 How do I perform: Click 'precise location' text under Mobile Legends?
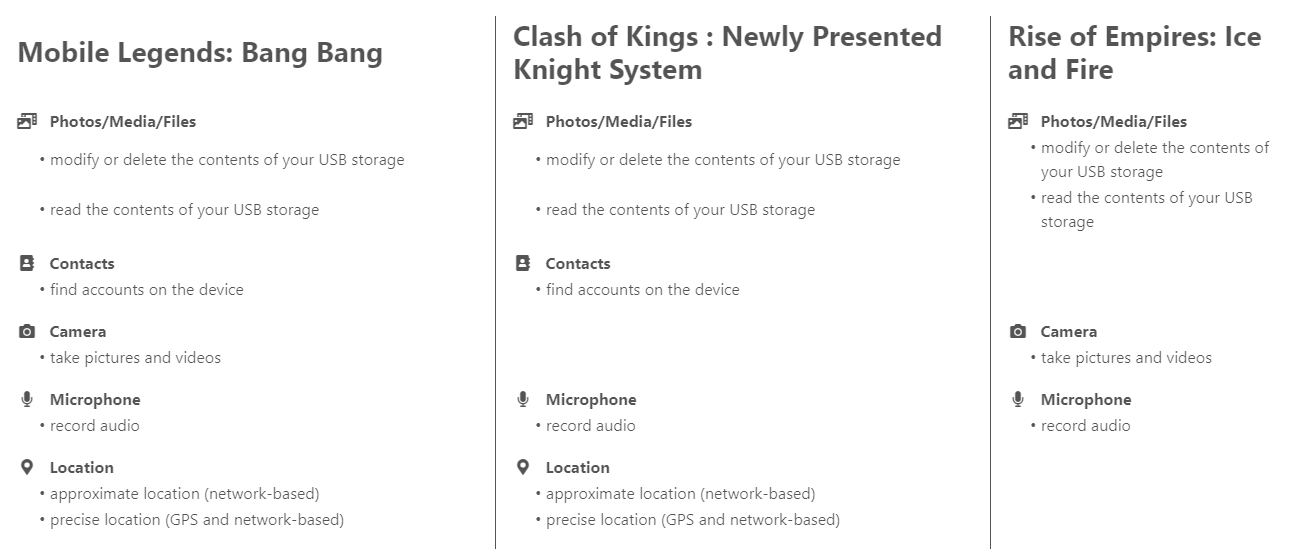pos(196,520)
